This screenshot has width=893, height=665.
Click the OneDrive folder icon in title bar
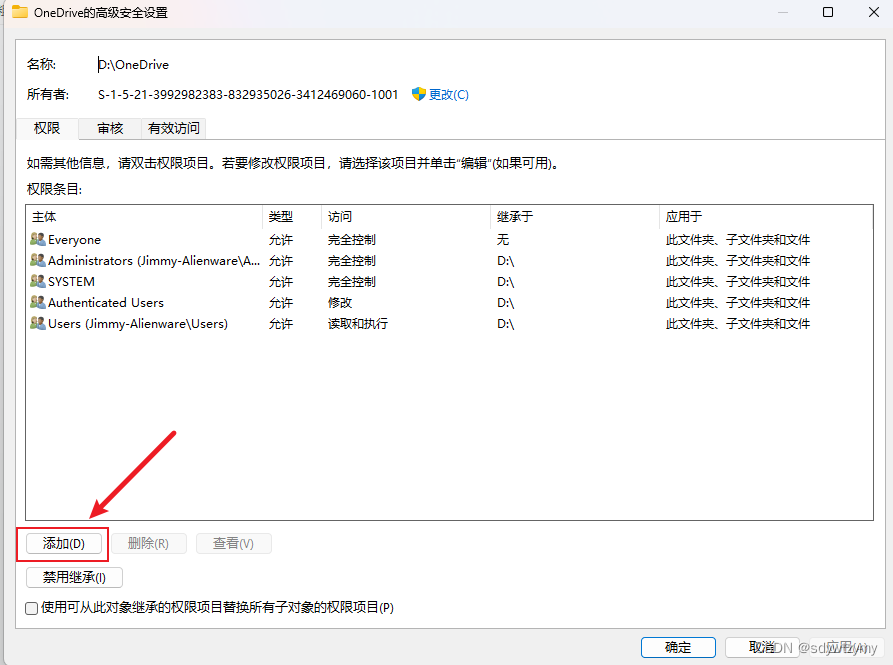tap(19, 12)
